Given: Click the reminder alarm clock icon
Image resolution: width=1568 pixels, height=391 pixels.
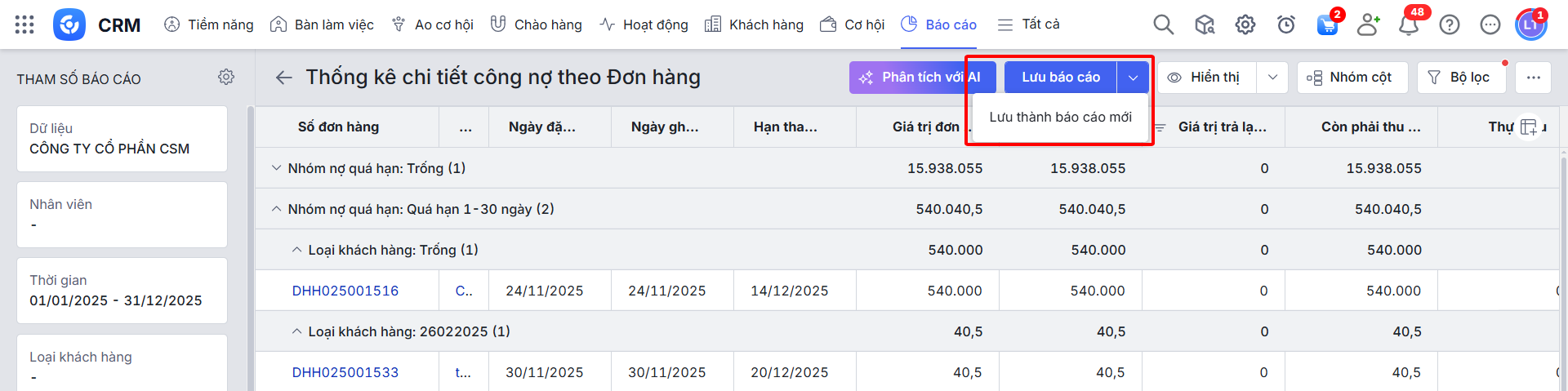Looking at the screenshot, I should [1286, 25].
